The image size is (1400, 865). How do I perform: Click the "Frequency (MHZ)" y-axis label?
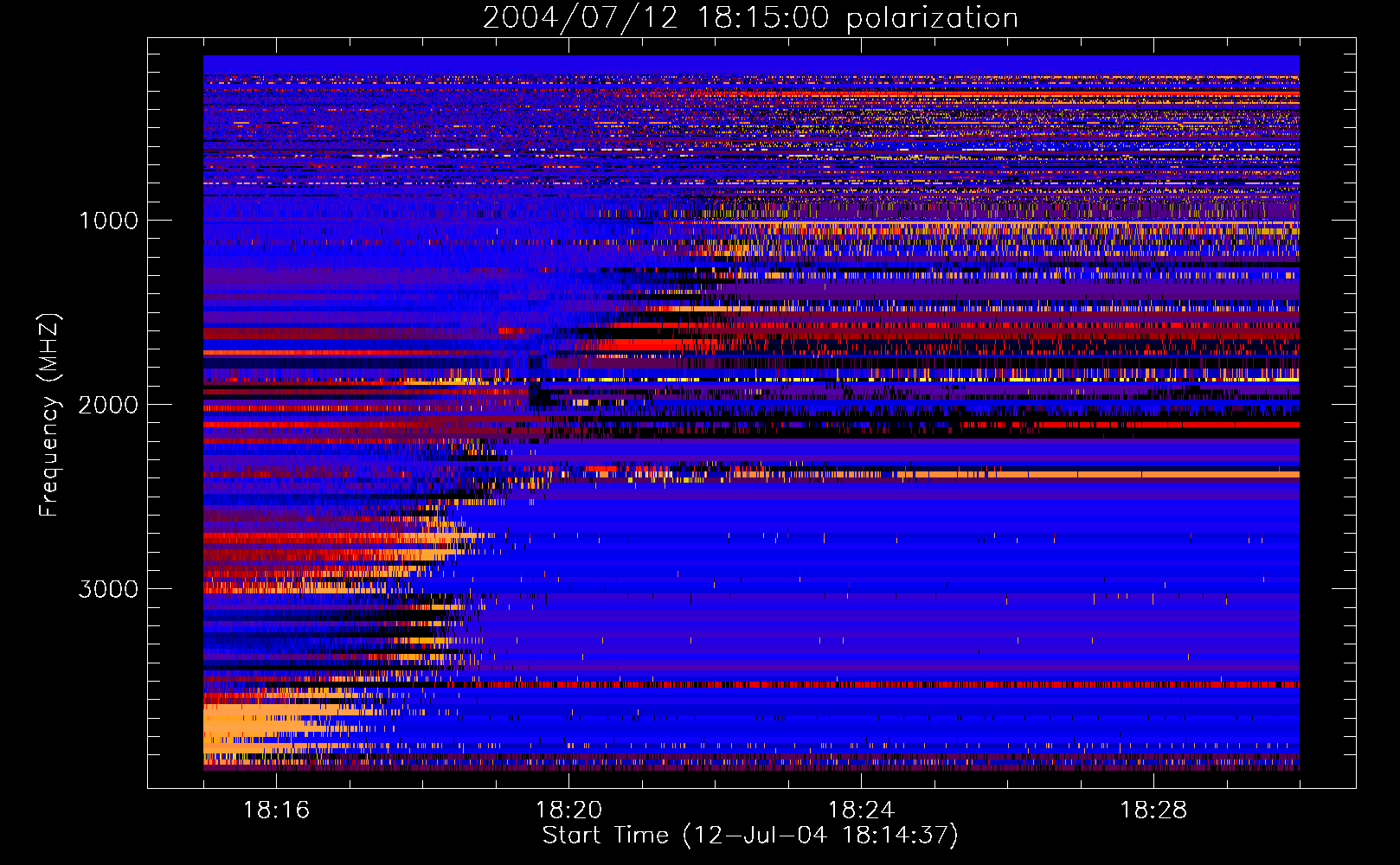49,415
